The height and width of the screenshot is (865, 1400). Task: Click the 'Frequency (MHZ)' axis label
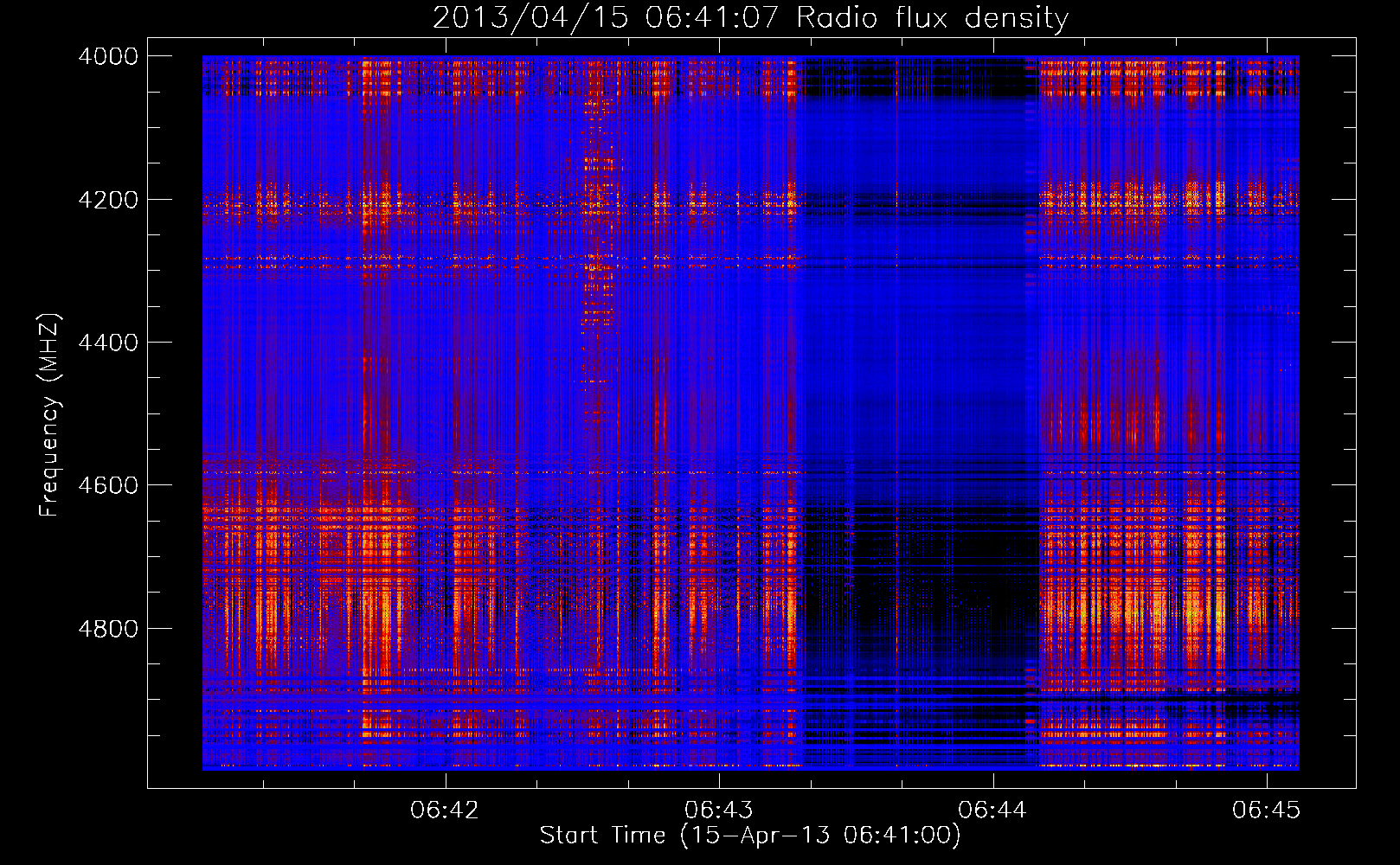(49, 415)
